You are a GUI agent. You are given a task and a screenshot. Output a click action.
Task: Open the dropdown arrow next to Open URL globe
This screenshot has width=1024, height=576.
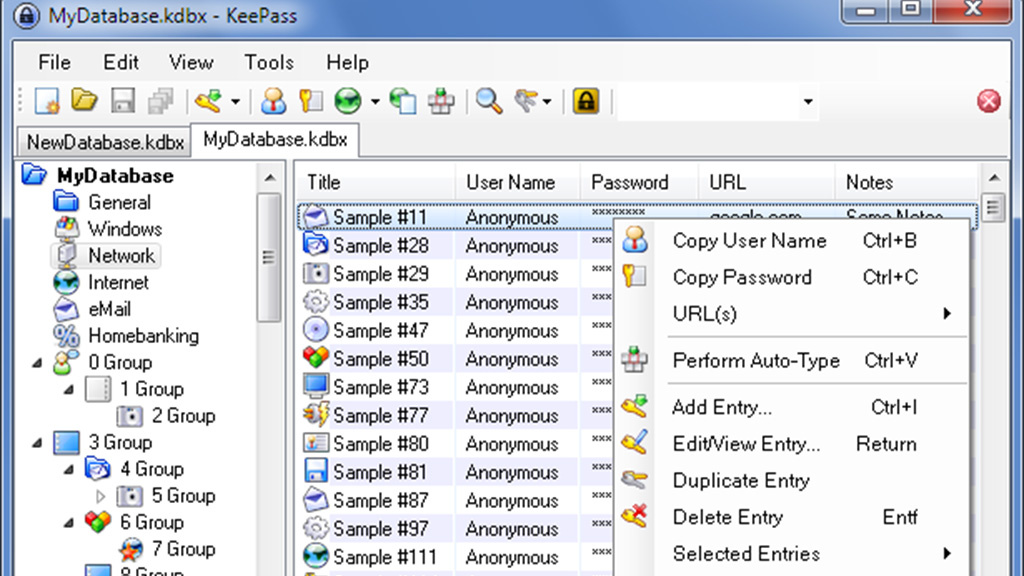tap(375, 102)
